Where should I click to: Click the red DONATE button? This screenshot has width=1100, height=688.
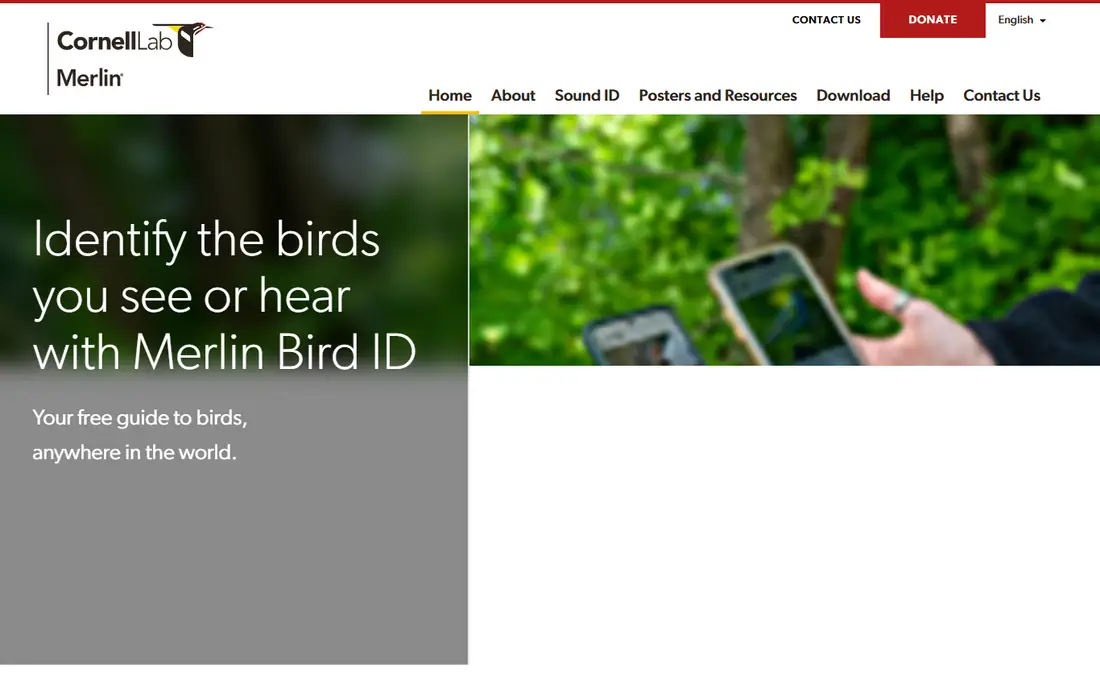tap(932, 20)
